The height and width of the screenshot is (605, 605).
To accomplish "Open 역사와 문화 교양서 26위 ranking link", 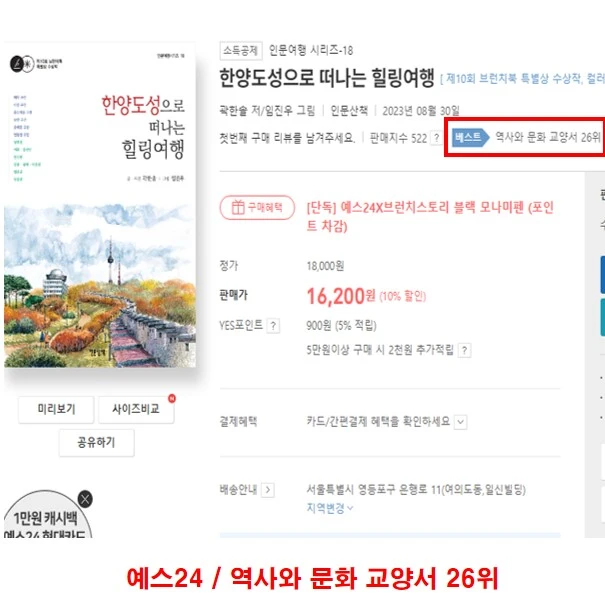I will pyautogui.click(x=548, y=137).
